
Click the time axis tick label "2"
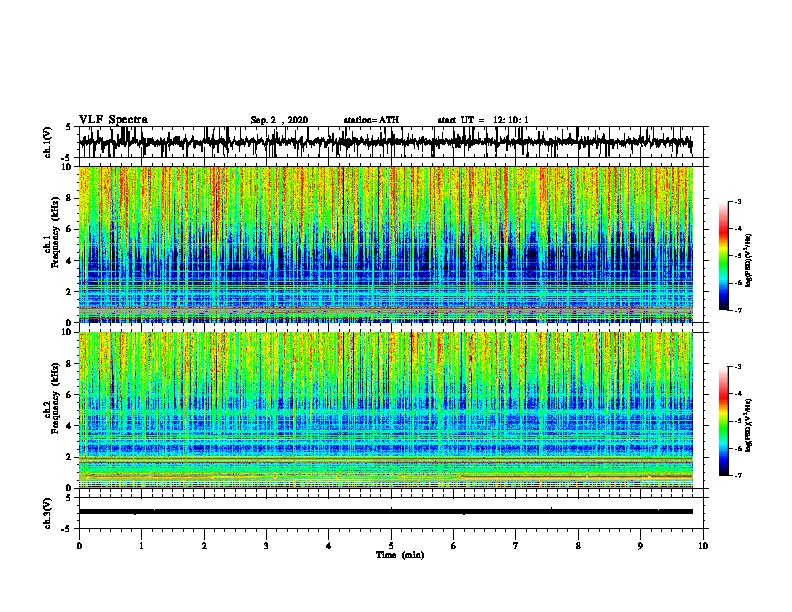click(204, 546)
